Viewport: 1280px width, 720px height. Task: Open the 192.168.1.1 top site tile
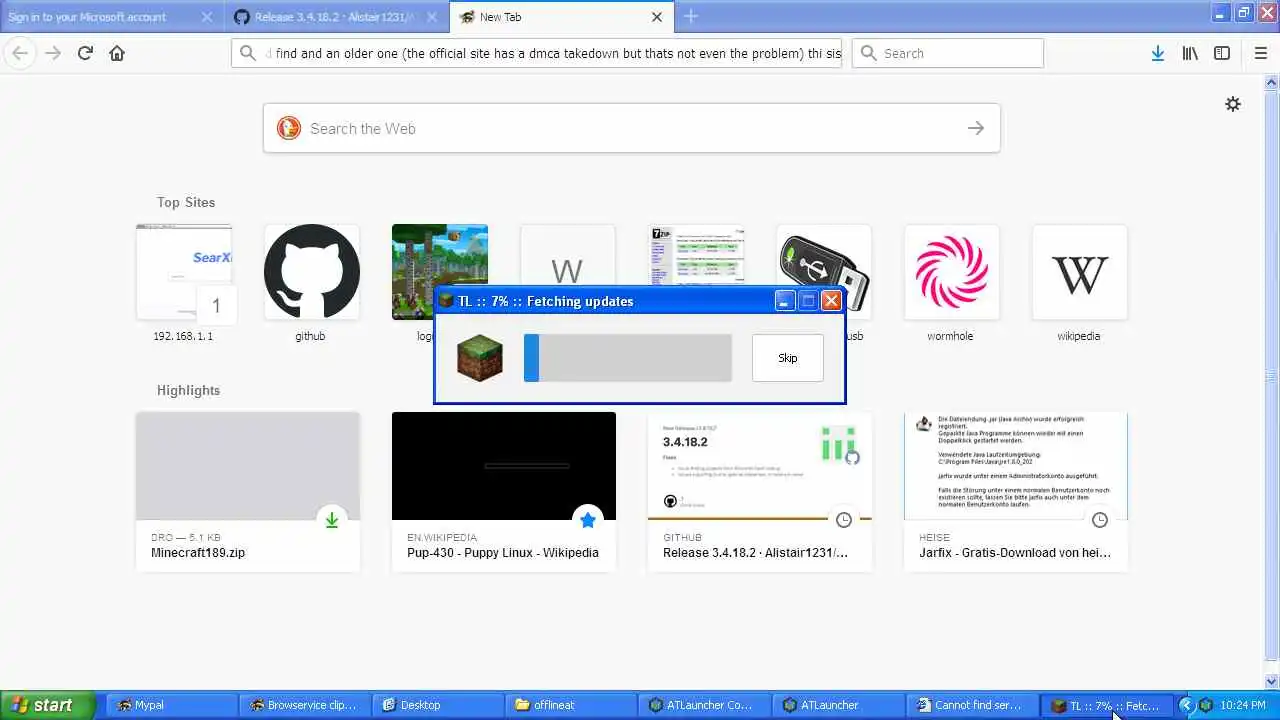coord(184,272)
